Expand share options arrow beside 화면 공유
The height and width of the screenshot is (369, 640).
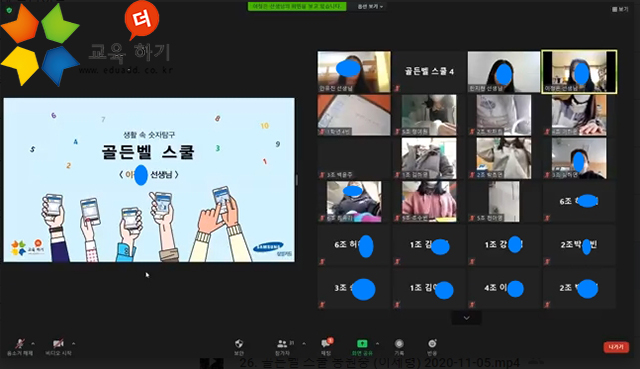[377, 343]
